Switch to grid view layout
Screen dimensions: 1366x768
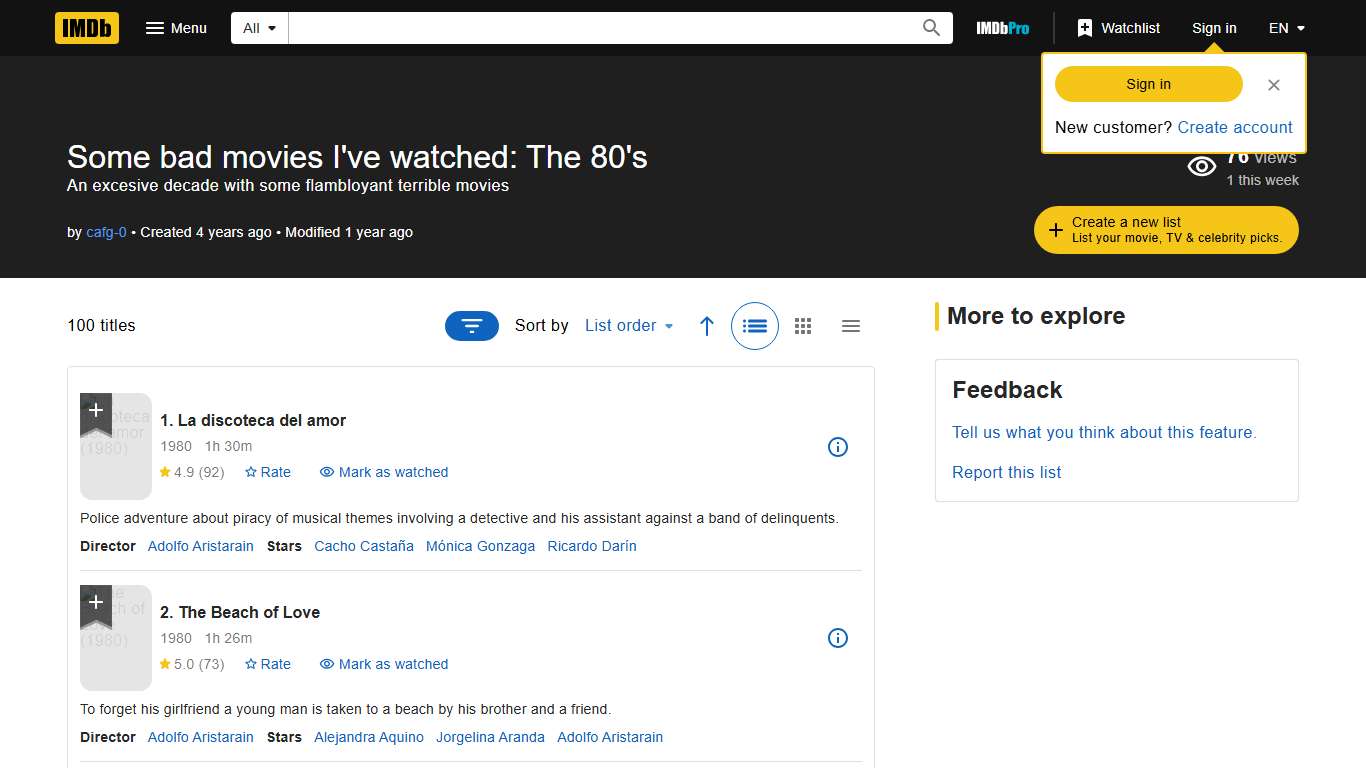803,325
